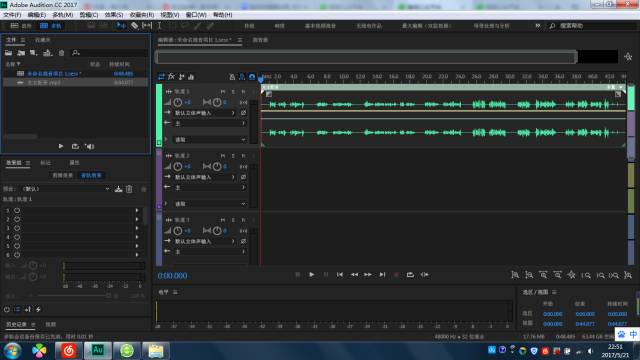Open Track 1 automation mode dropdown

(x=210, y=140)
